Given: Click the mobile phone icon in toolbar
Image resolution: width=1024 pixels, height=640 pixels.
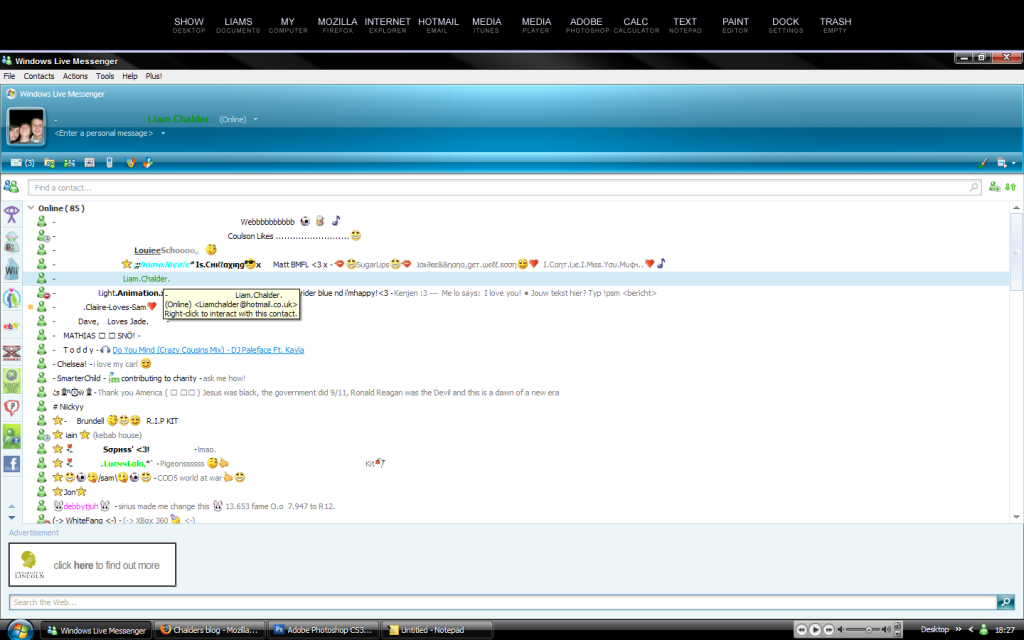Looking at the screenshot, I should click(x=110, y=162).
